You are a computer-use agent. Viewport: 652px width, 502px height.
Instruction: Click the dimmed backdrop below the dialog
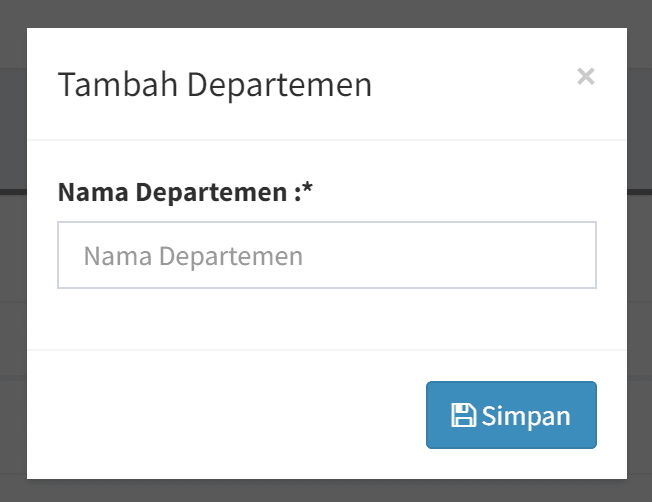(326, 491)
